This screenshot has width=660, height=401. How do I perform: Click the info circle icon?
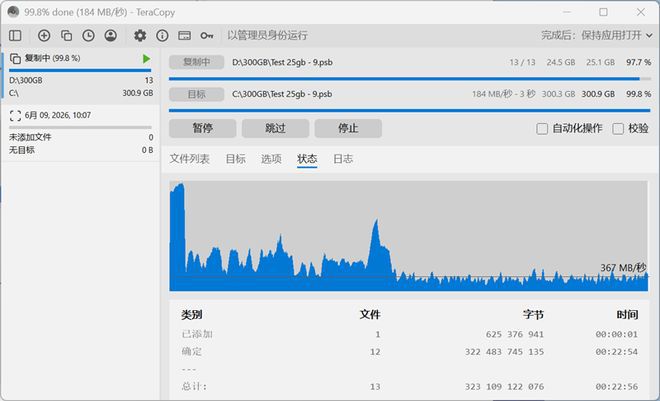point(162,35)
